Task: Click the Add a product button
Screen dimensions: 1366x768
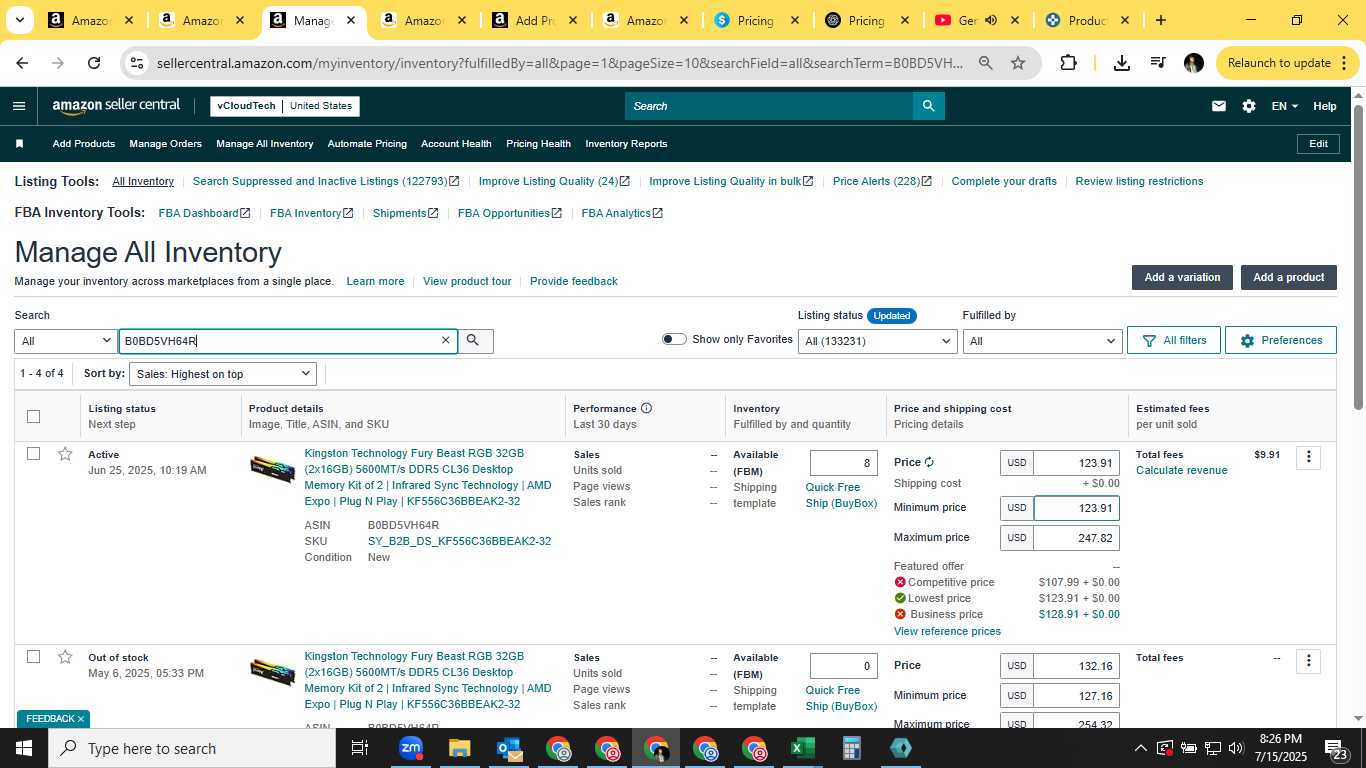Action: tap(1289, 277)
